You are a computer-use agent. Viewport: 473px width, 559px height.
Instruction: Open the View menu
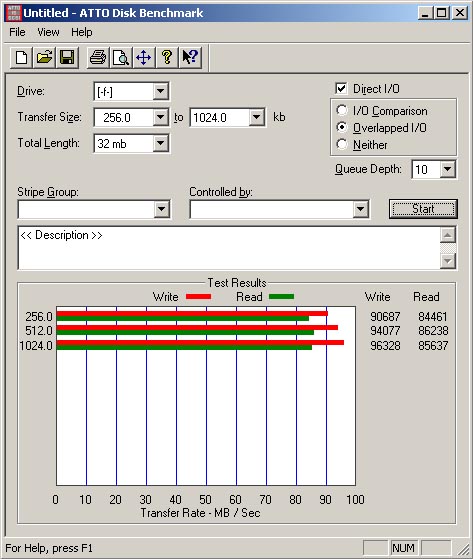[x=48, y=32]
